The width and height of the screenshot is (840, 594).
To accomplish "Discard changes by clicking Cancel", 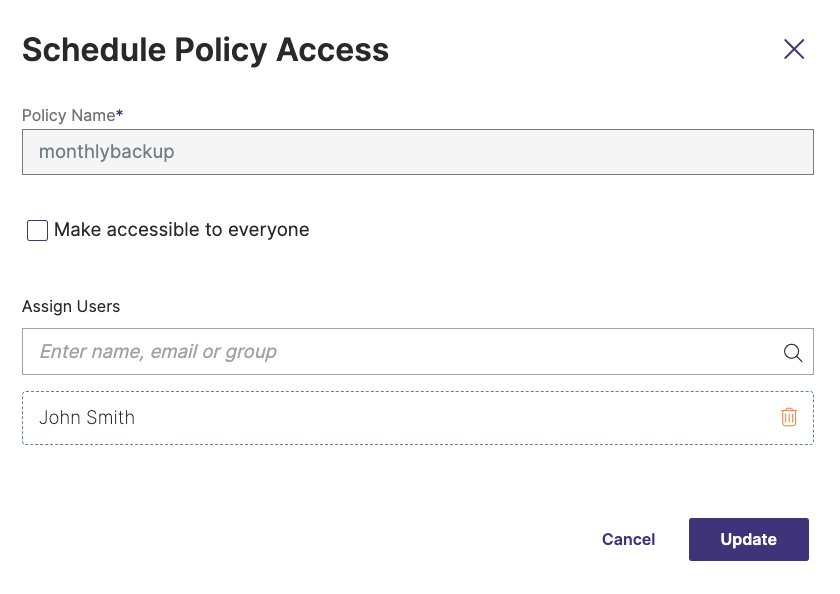I will (628, 539).
